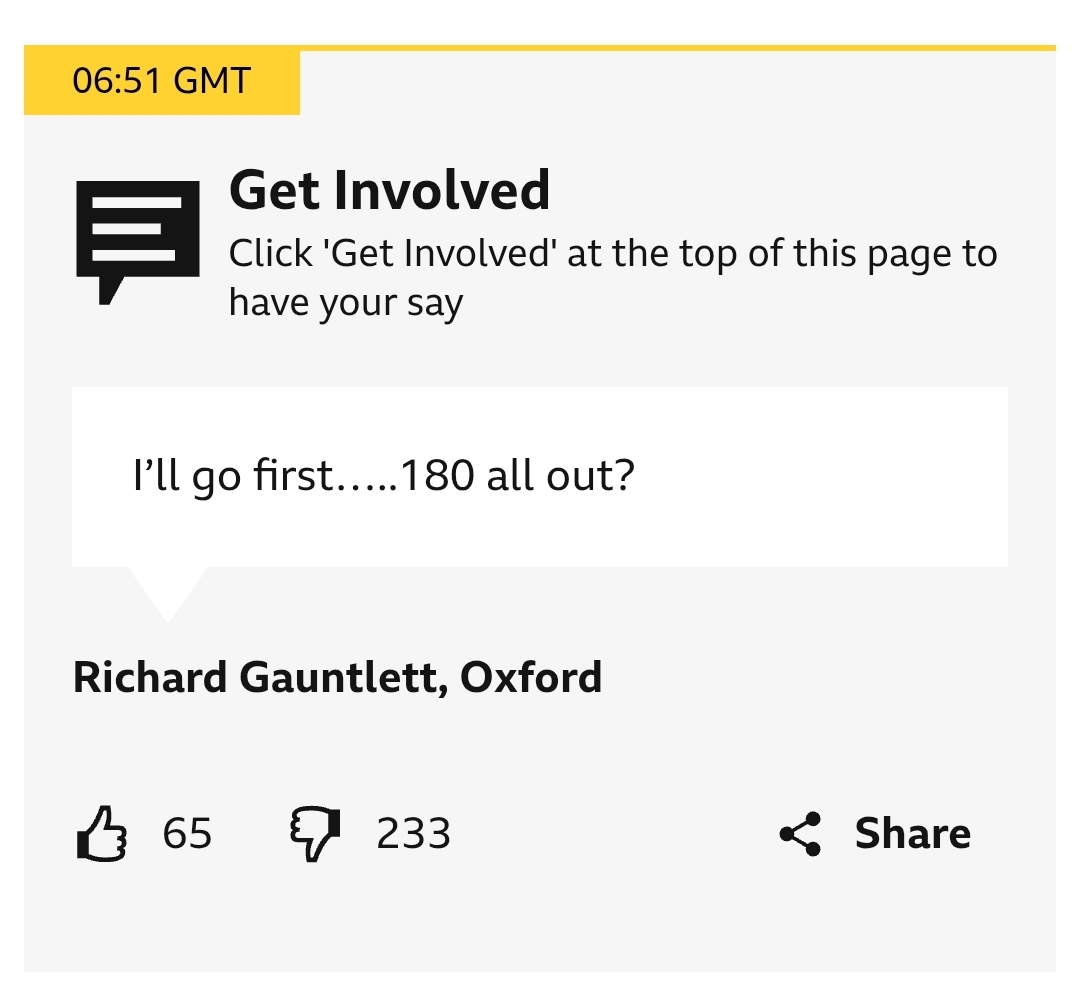
Task: Click the yellow line along the card's top
Action: (680, 48)
